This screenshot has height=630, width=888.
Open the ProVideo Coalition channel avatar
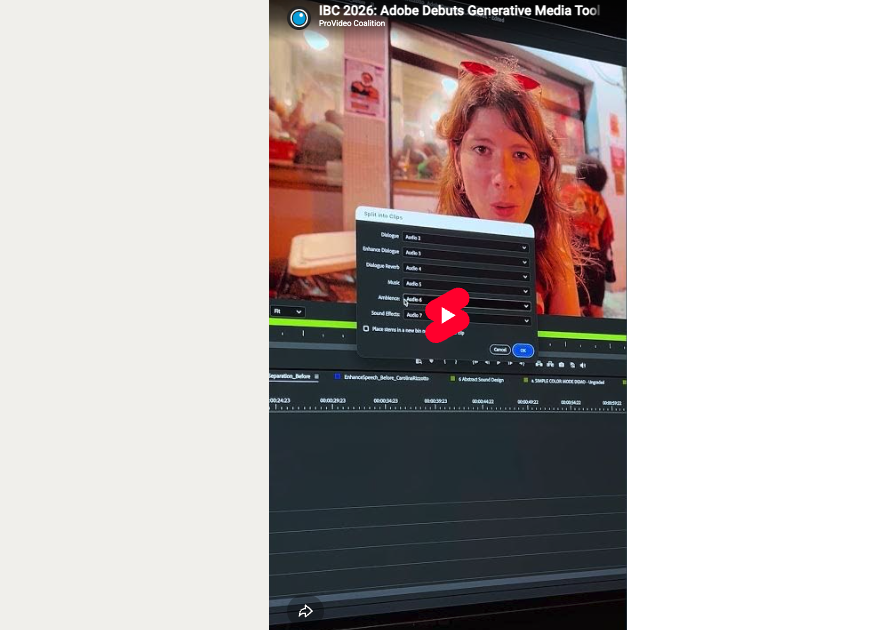click(x=299, y=18)
